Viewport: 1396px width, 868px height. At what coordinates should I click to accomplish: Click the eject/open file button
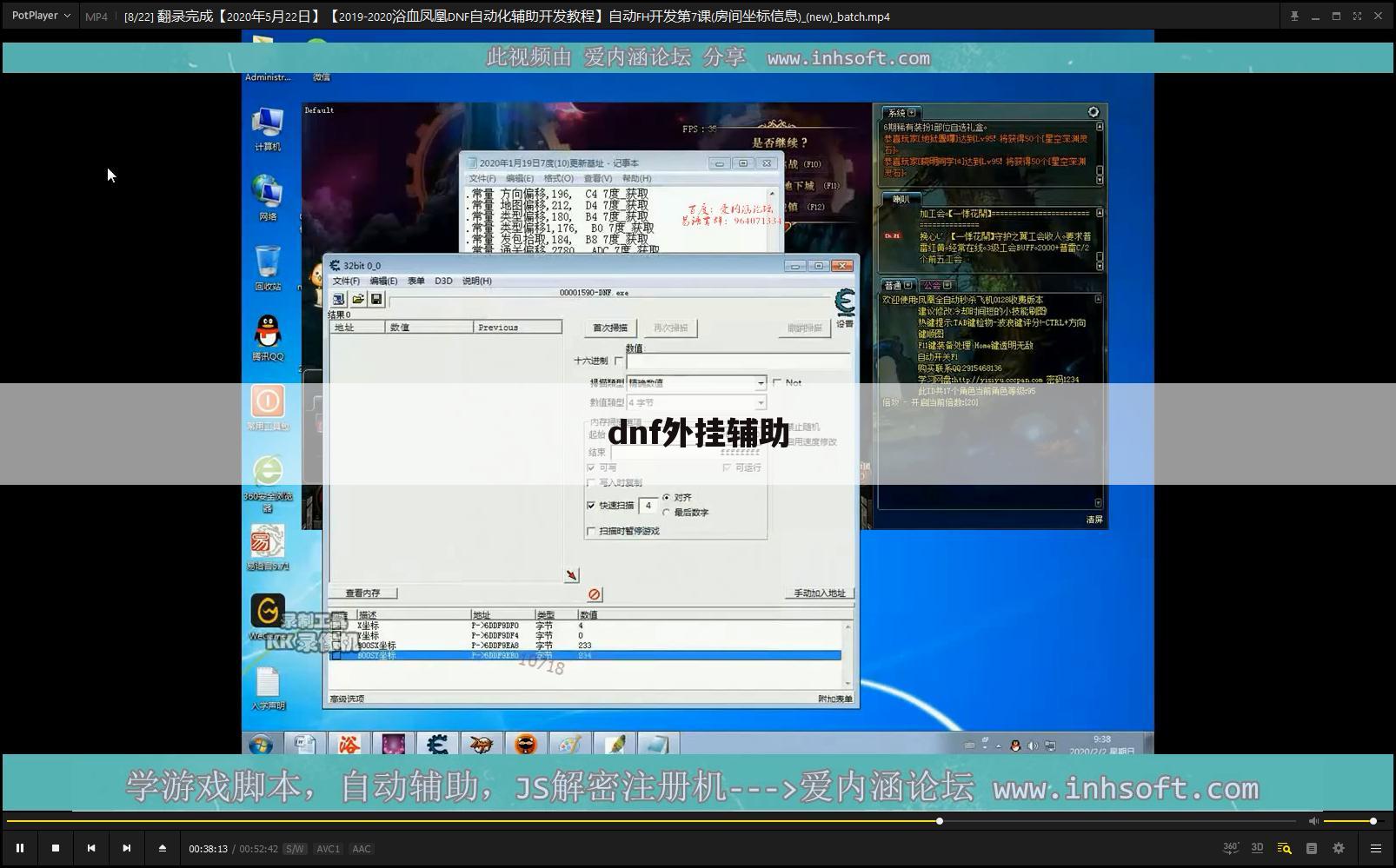click(x=163, y=848)
